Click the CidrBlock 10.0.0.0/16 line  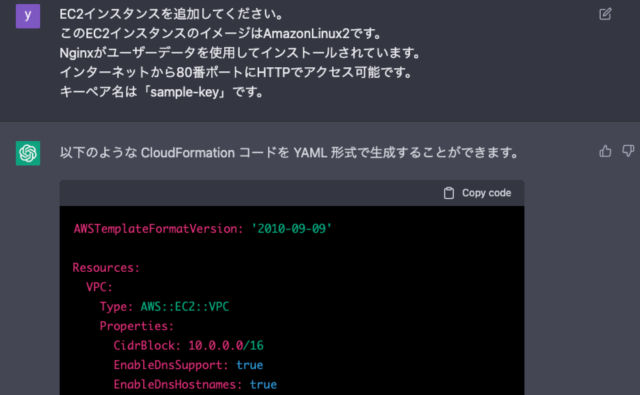[x=189, y=346]
